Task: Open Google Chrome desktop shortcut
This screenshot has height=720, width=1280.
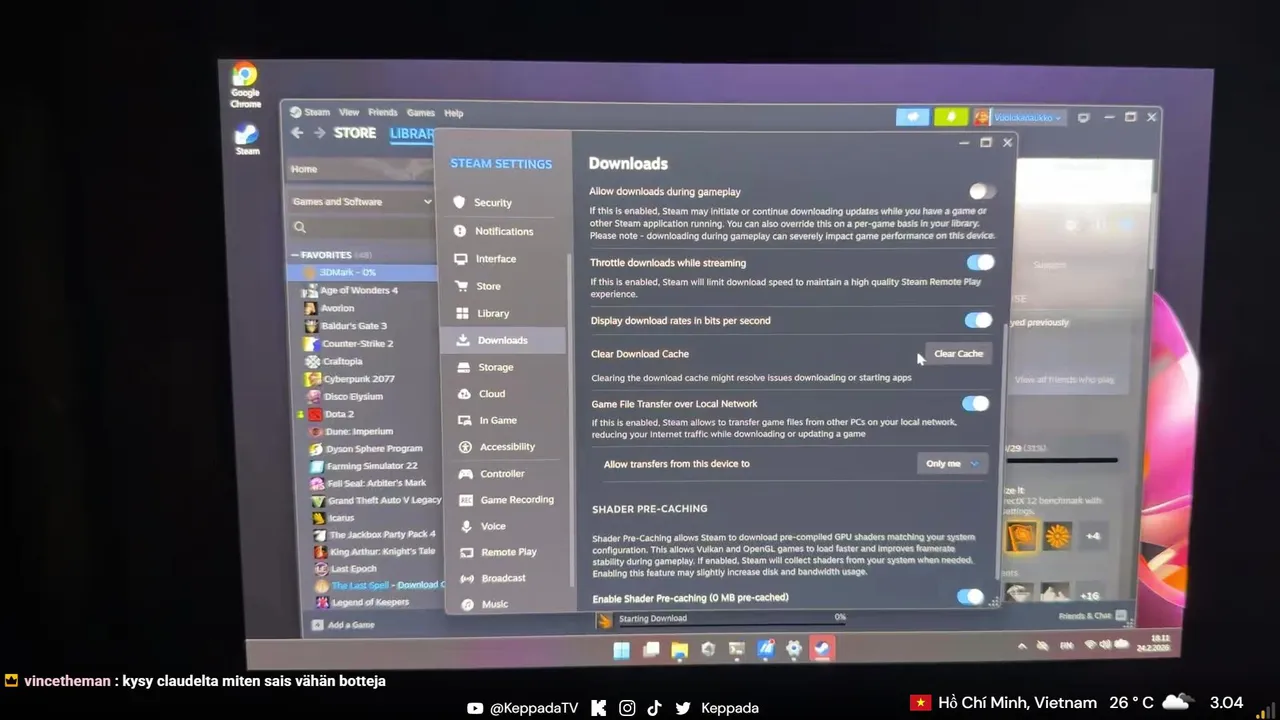Action: point(245,85)
